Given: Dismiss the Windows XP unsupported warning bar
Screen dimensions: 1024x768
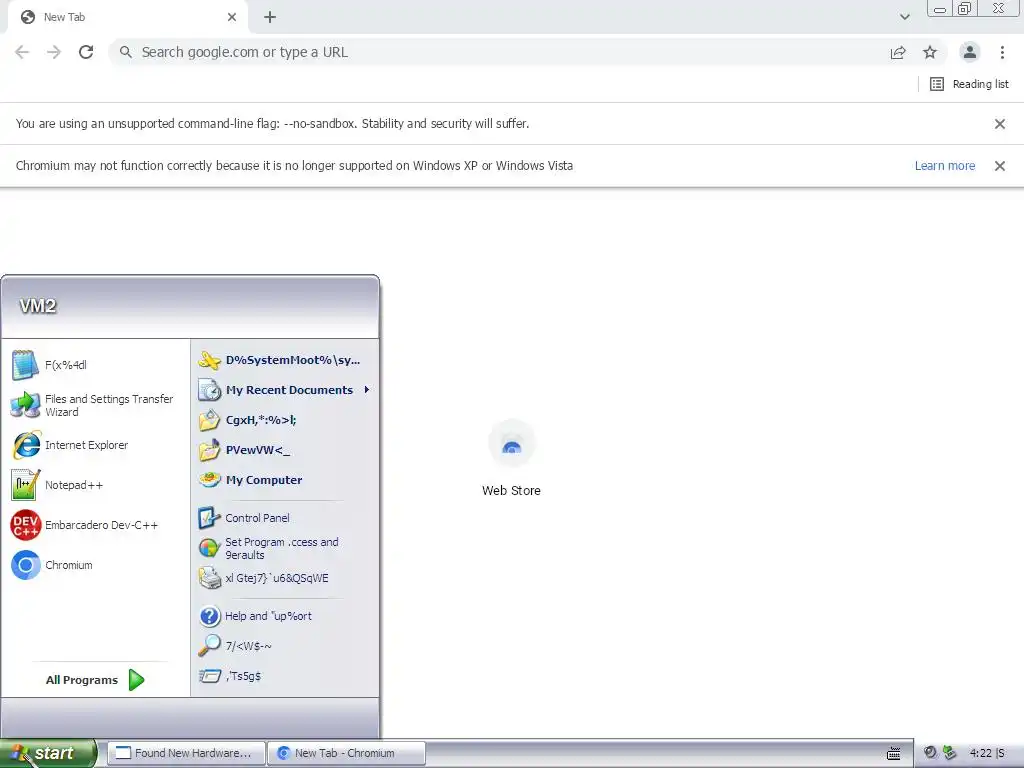Looking at the screenshot, I should coord(999,166).
